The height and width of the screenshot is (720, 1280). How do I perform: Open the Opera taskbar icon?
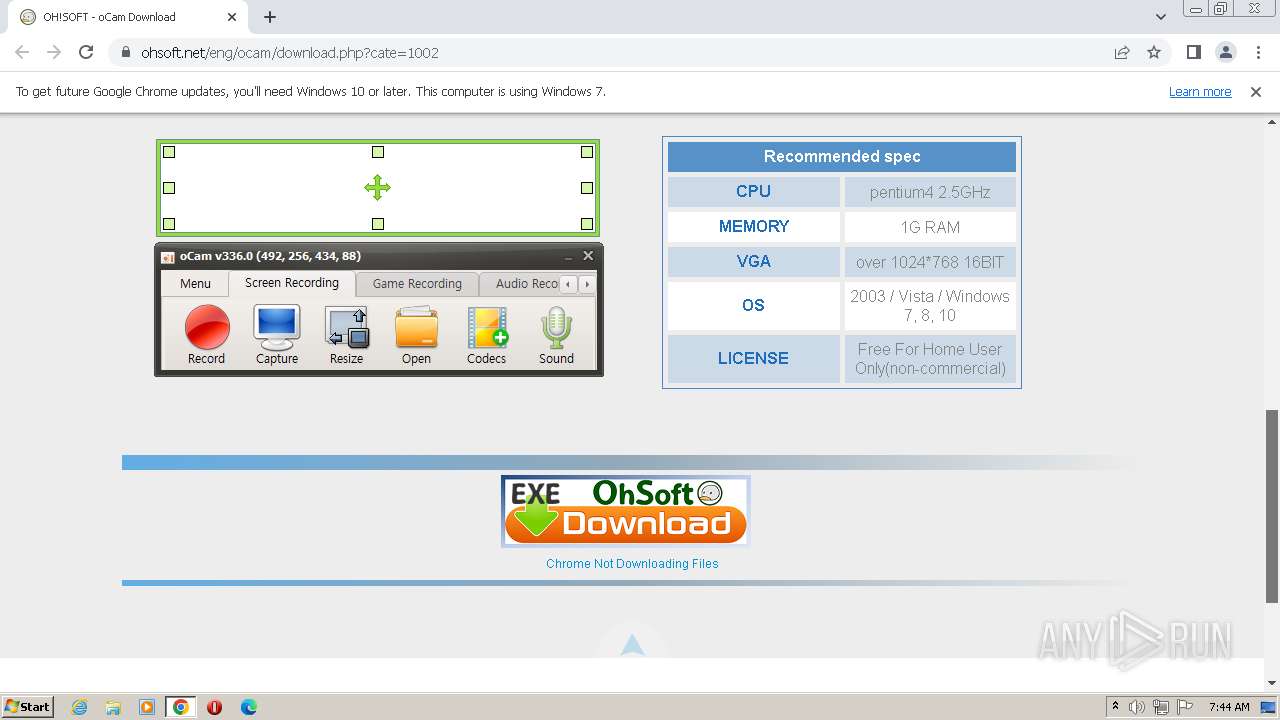[214, 707]
